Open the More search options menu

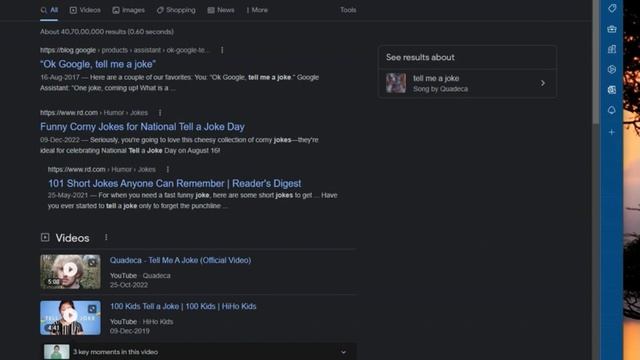pos(257,10)
